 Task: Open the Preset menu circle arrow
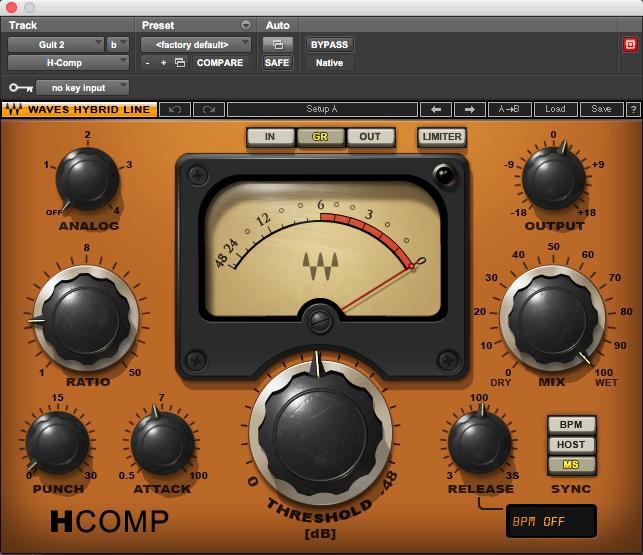(246, 25)
